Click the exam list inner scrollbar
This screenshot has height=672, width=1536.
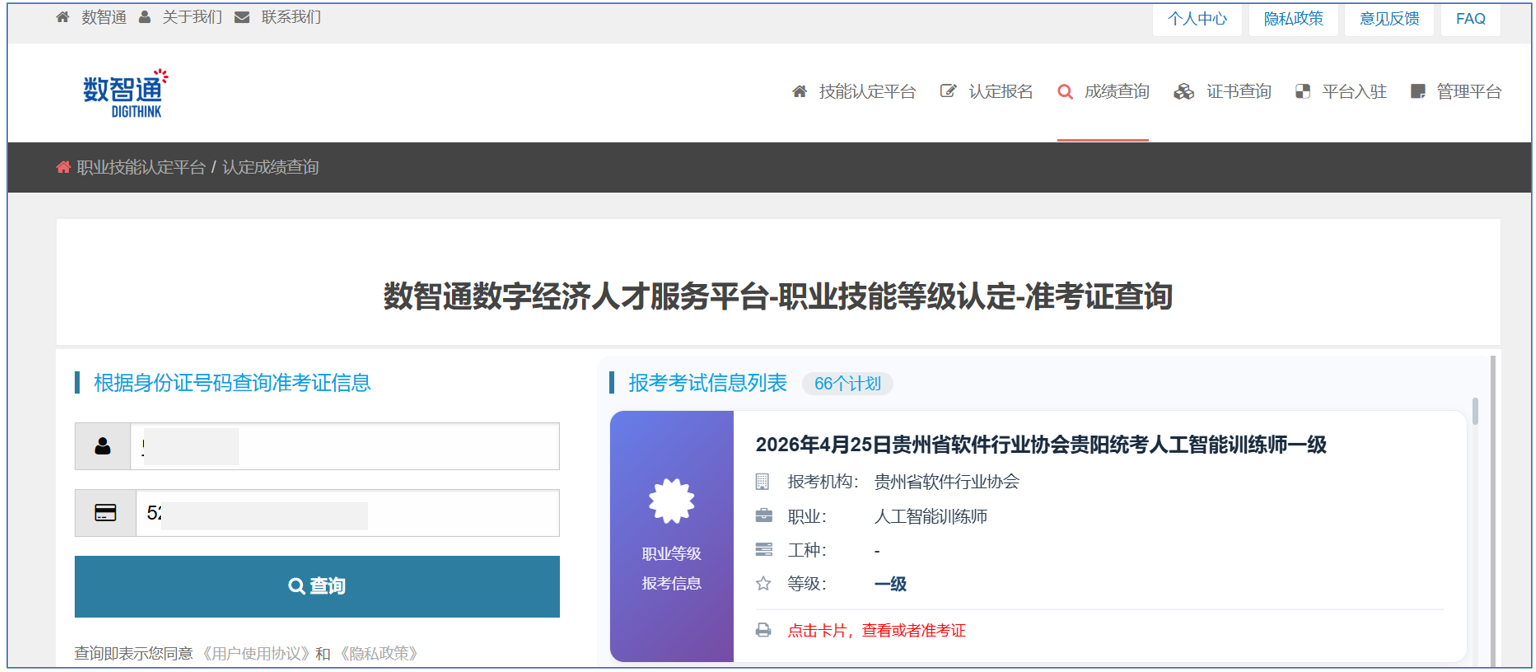point(1475,412)
